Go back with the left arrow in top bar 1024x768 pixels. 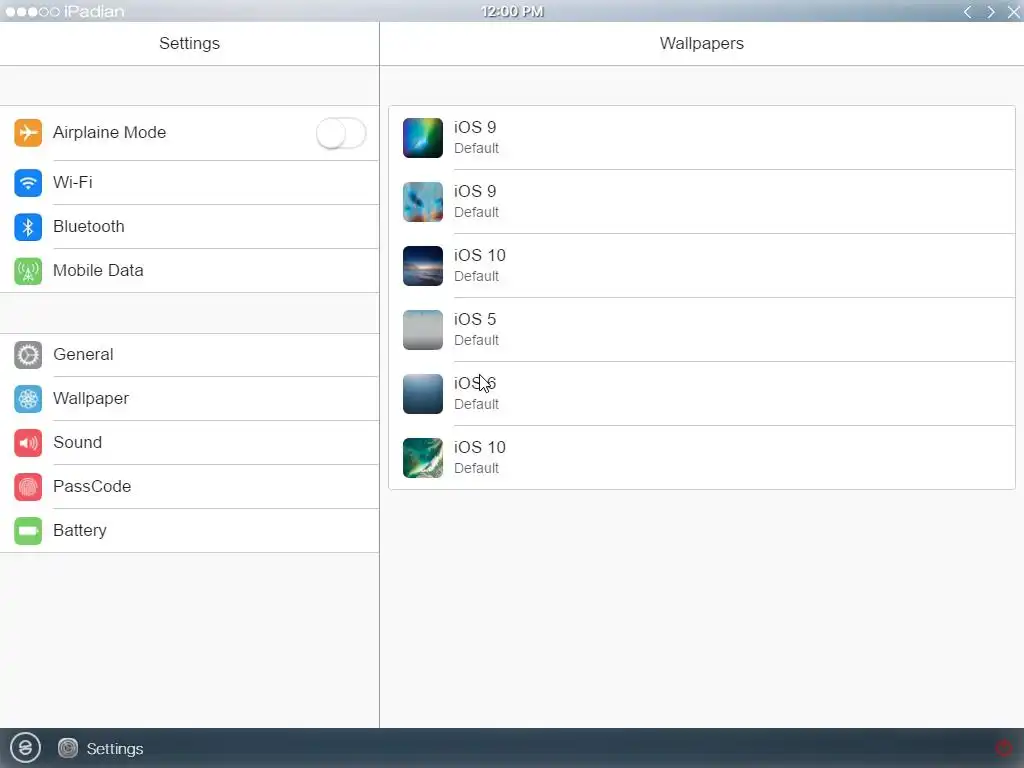click(968, 12)
